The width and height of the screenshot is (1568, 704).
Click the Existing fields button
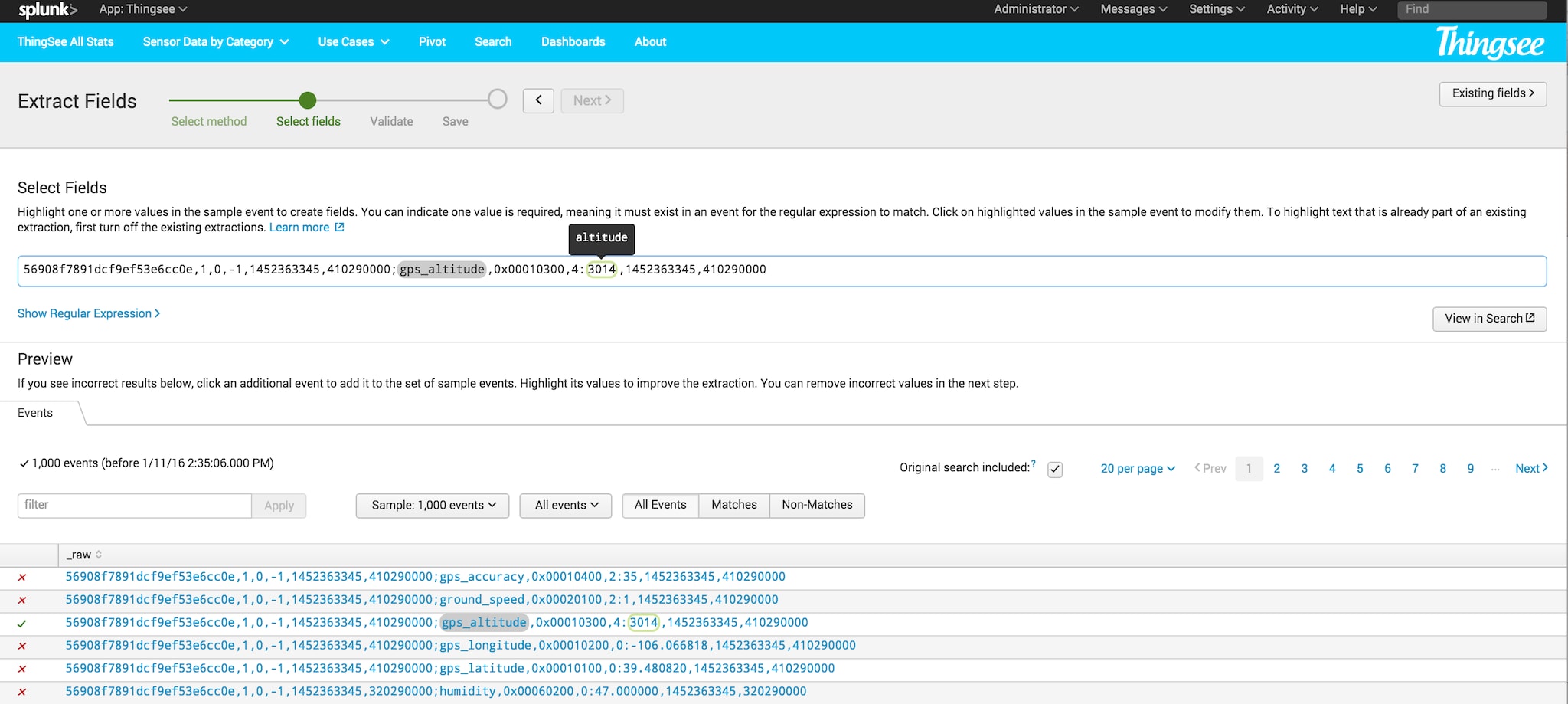click(1493, 93)
